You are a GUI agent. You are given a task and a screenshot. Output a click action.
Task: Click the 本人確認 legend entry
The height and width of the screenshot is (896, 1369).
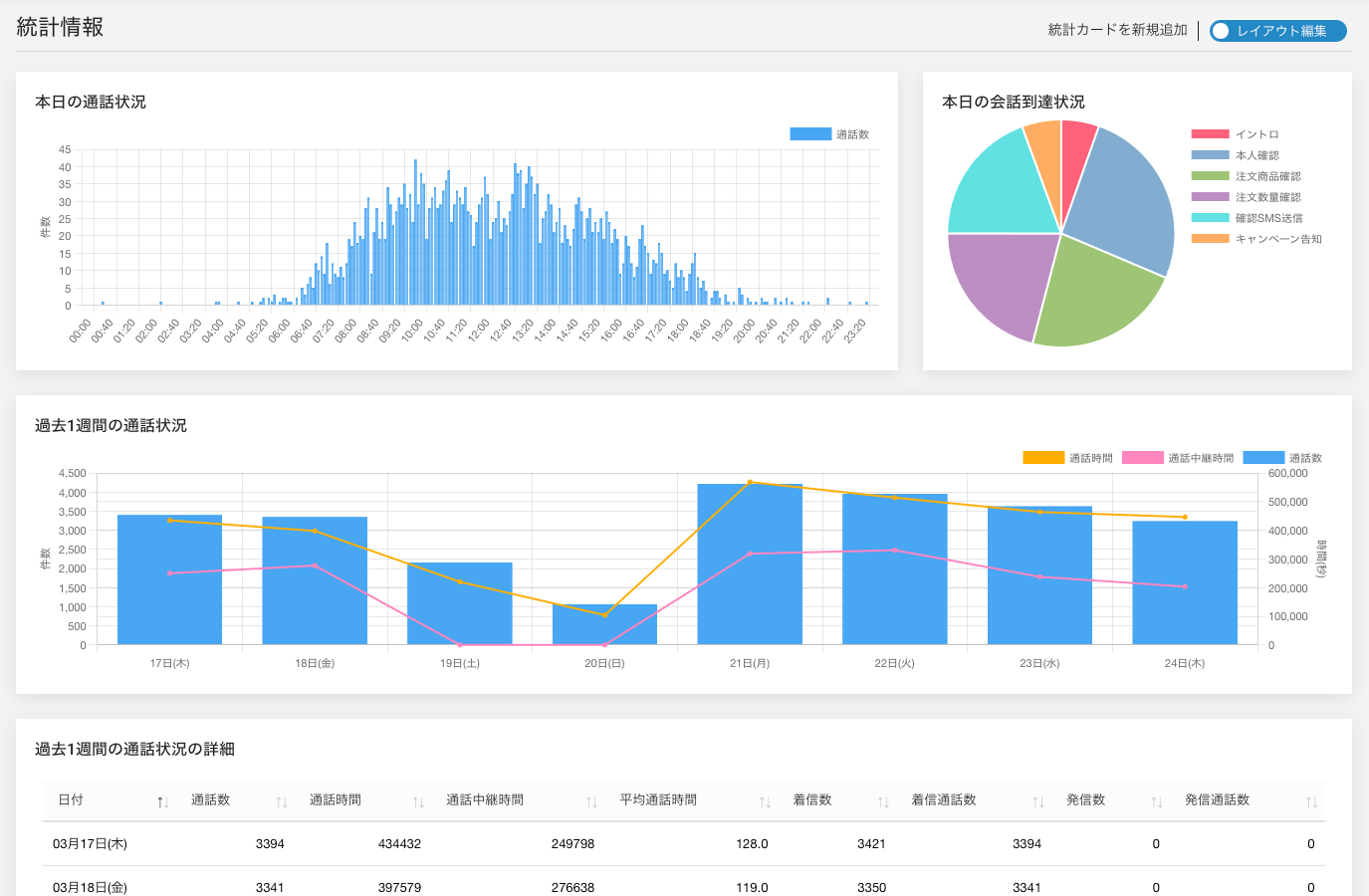coord(1256,155)
